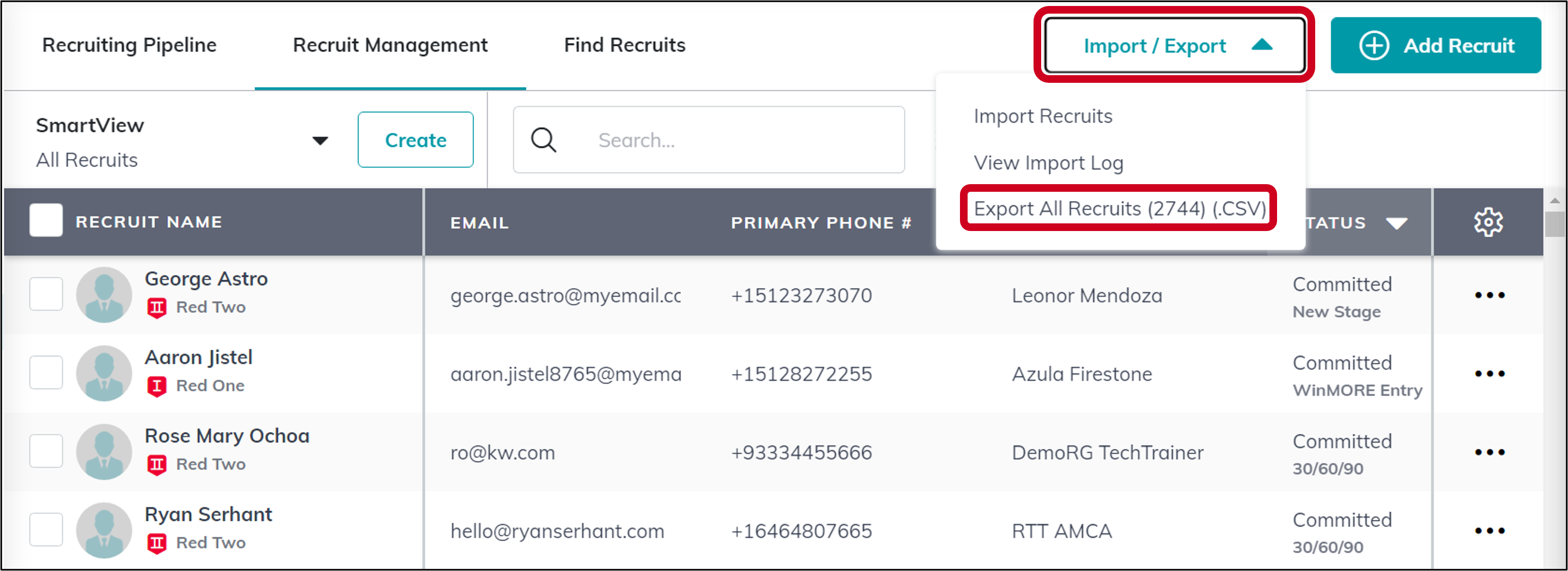This screenshot has height=571, width=1568.
Task: Open three-dot menu for Rose Mary Ochoa
Action: [x=1490, y=452]
